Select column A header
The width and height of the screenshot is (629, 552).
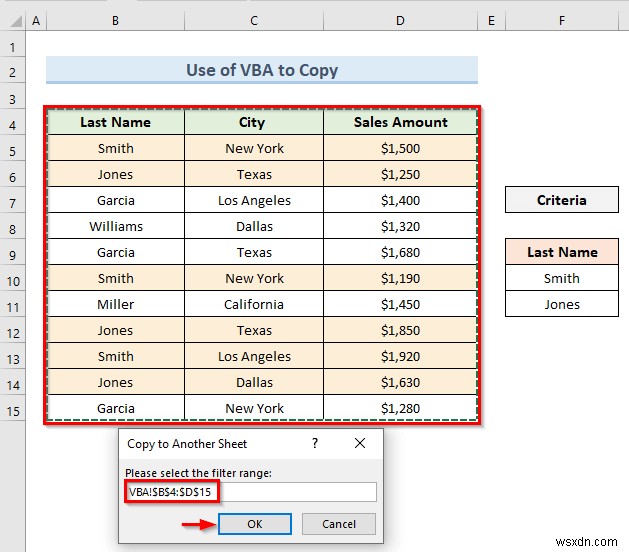click(x=36, y=21)
